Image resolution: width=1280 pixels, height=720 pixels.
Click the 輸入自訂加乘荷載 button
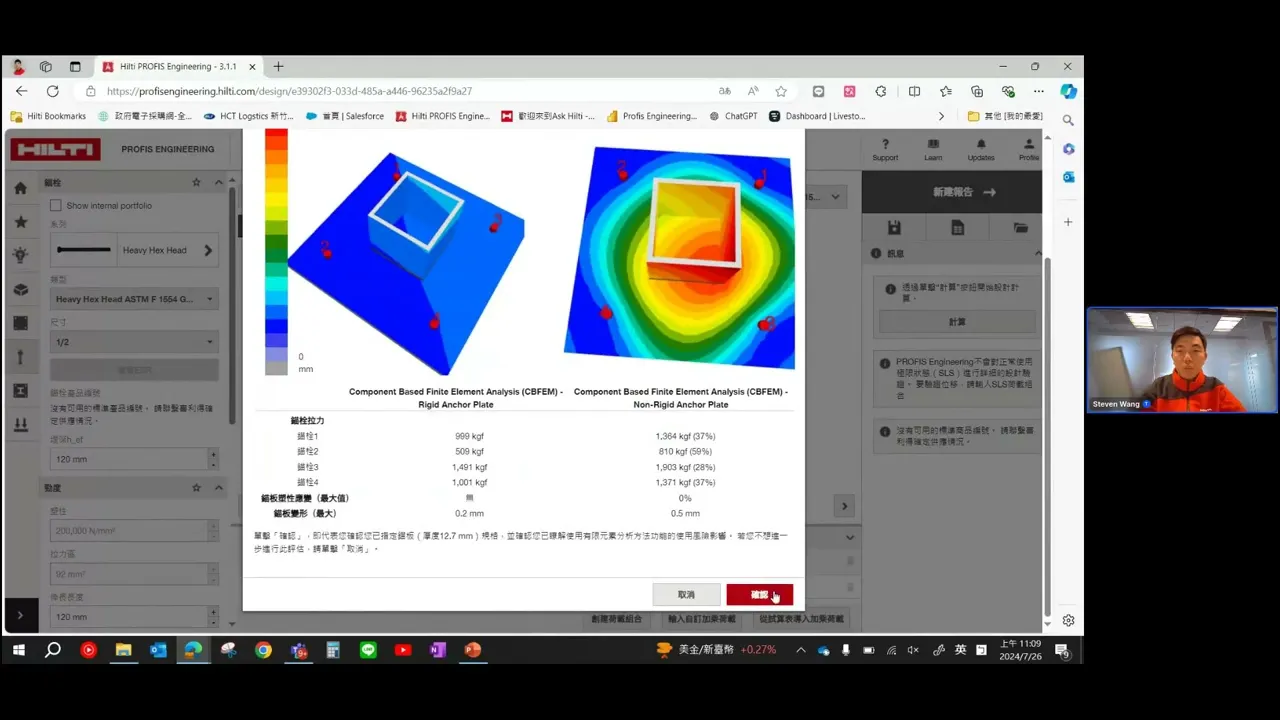click(x=701, y=619)
